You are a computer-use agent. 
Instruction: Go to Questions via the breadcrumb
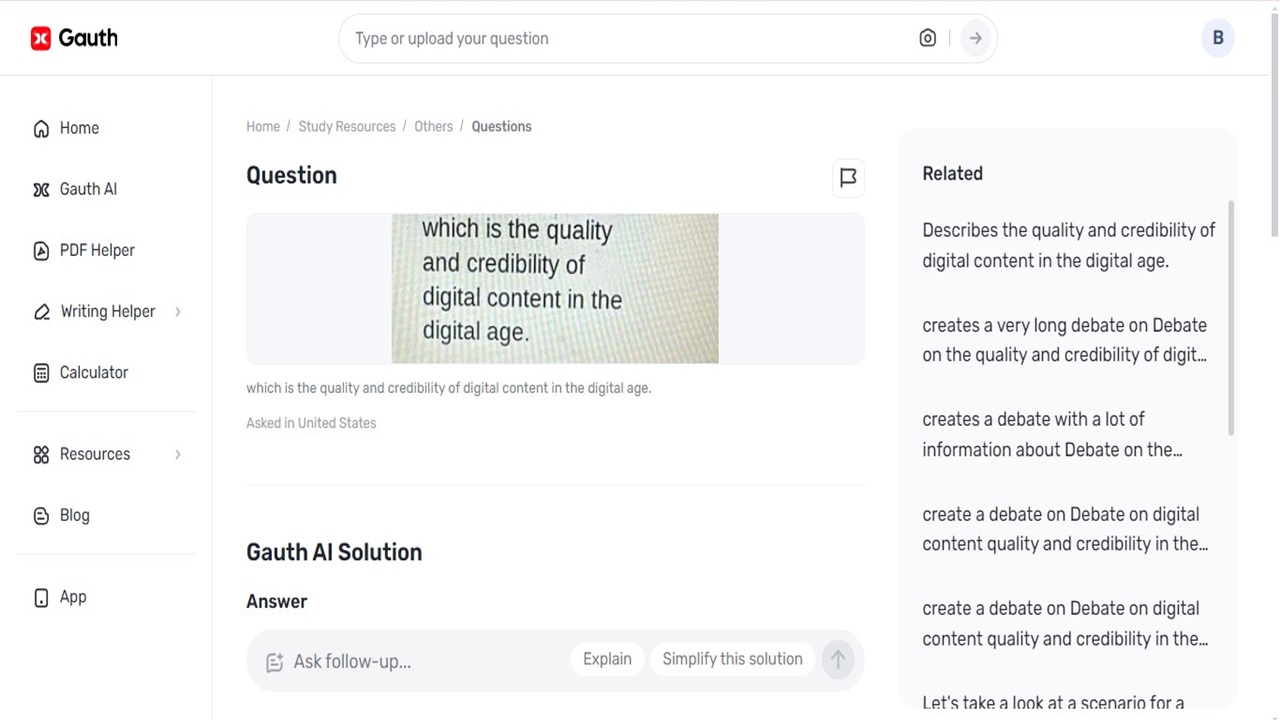point(501,126)
